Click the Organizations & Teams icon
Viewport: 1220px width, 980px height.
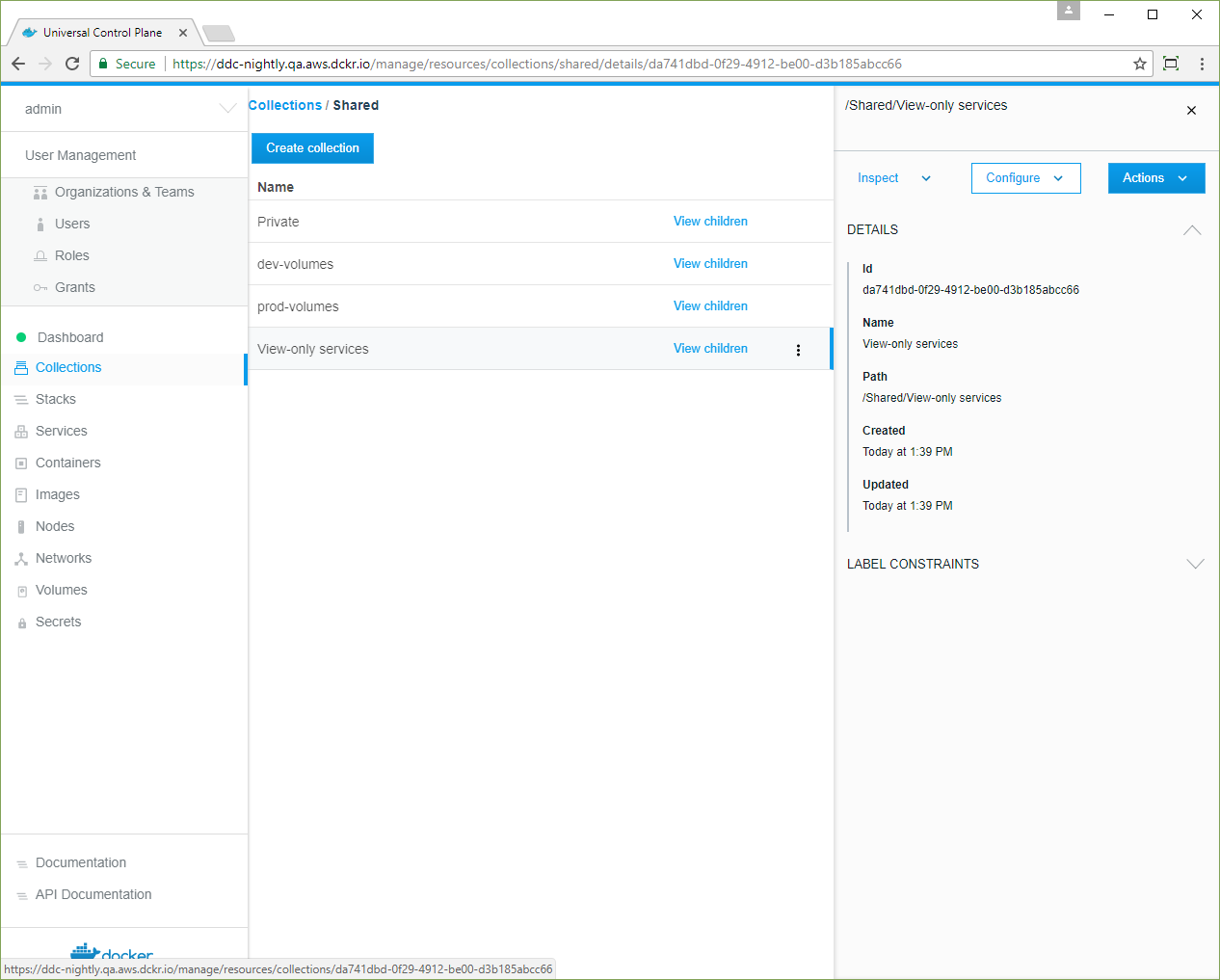coord(40,193)
